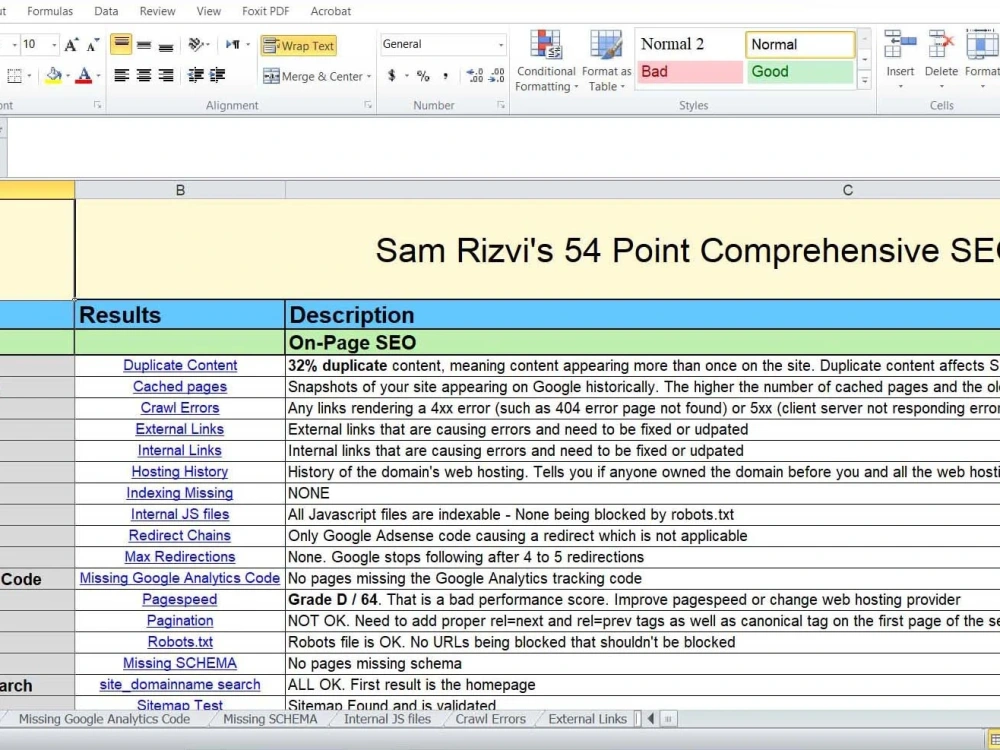Apply Comma Style format
This screenshot has height=750, width=1000.
pos(446,76)
